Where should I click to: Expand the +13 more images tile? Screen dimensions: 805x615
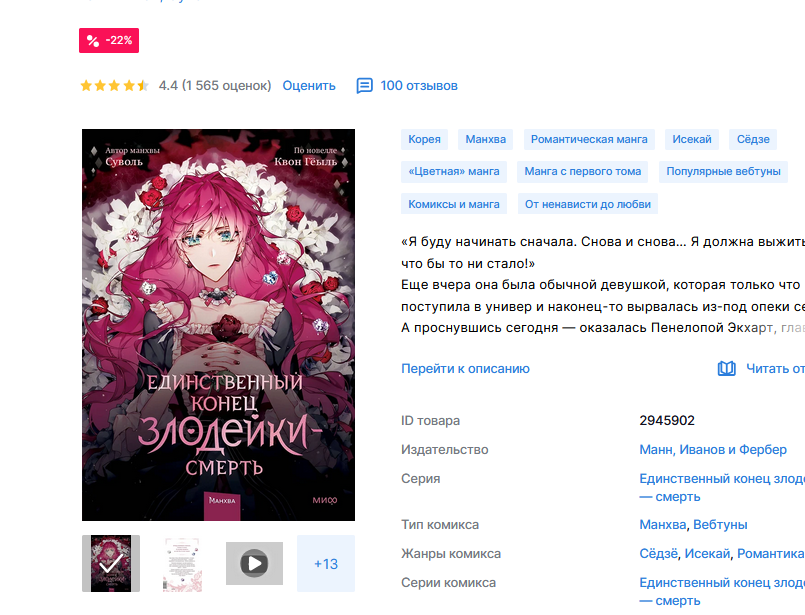(x=326, y=564)
